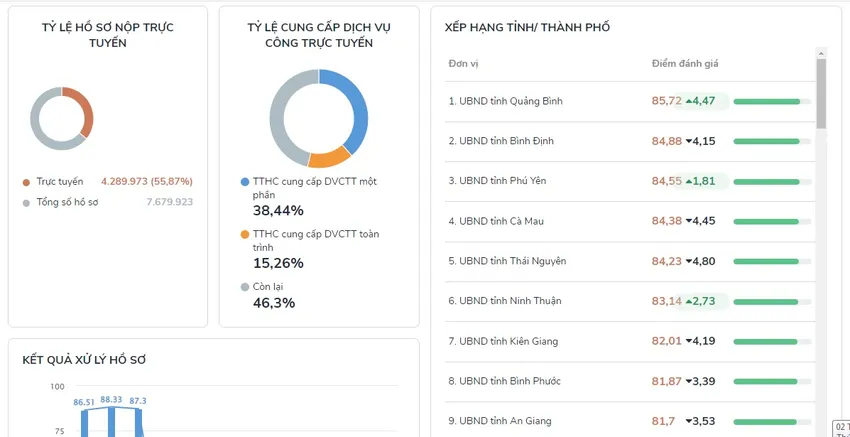Click the orange DVCTT toàn trình legend dot

[x=245, y=234]
